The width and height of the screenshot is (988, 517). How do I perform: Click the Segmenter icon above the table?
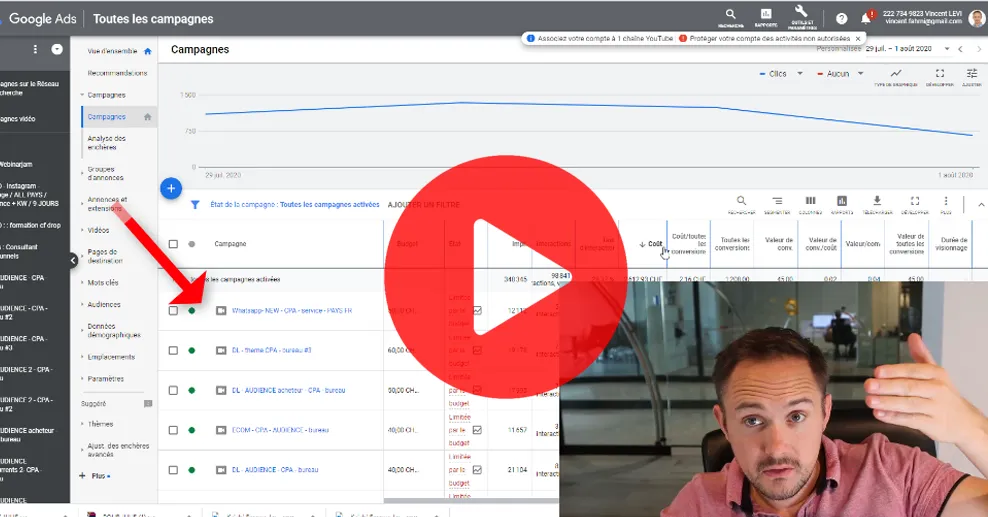point(777,201)
